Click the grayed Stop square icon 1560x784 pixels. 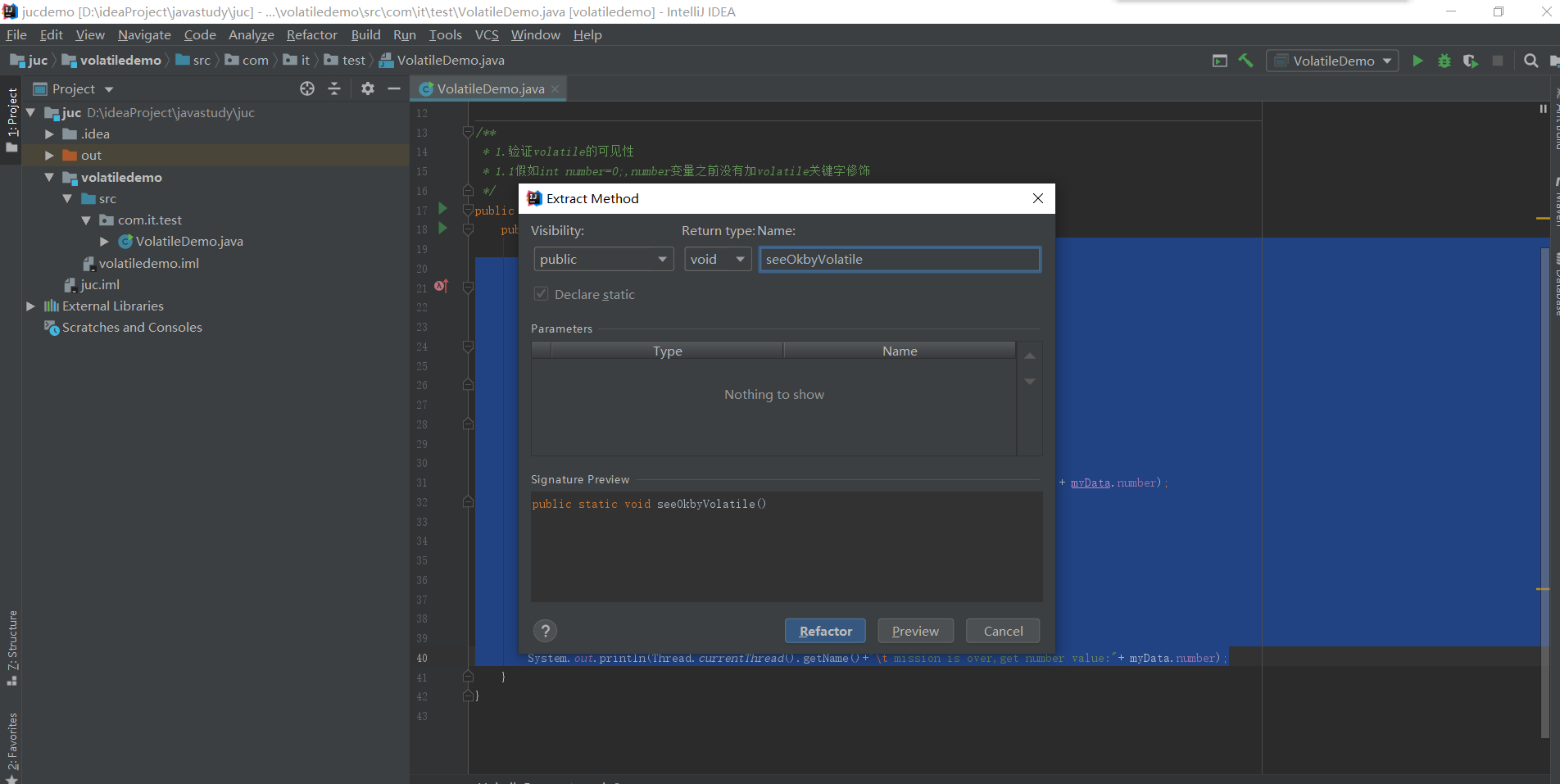(x=1498, y=61)
